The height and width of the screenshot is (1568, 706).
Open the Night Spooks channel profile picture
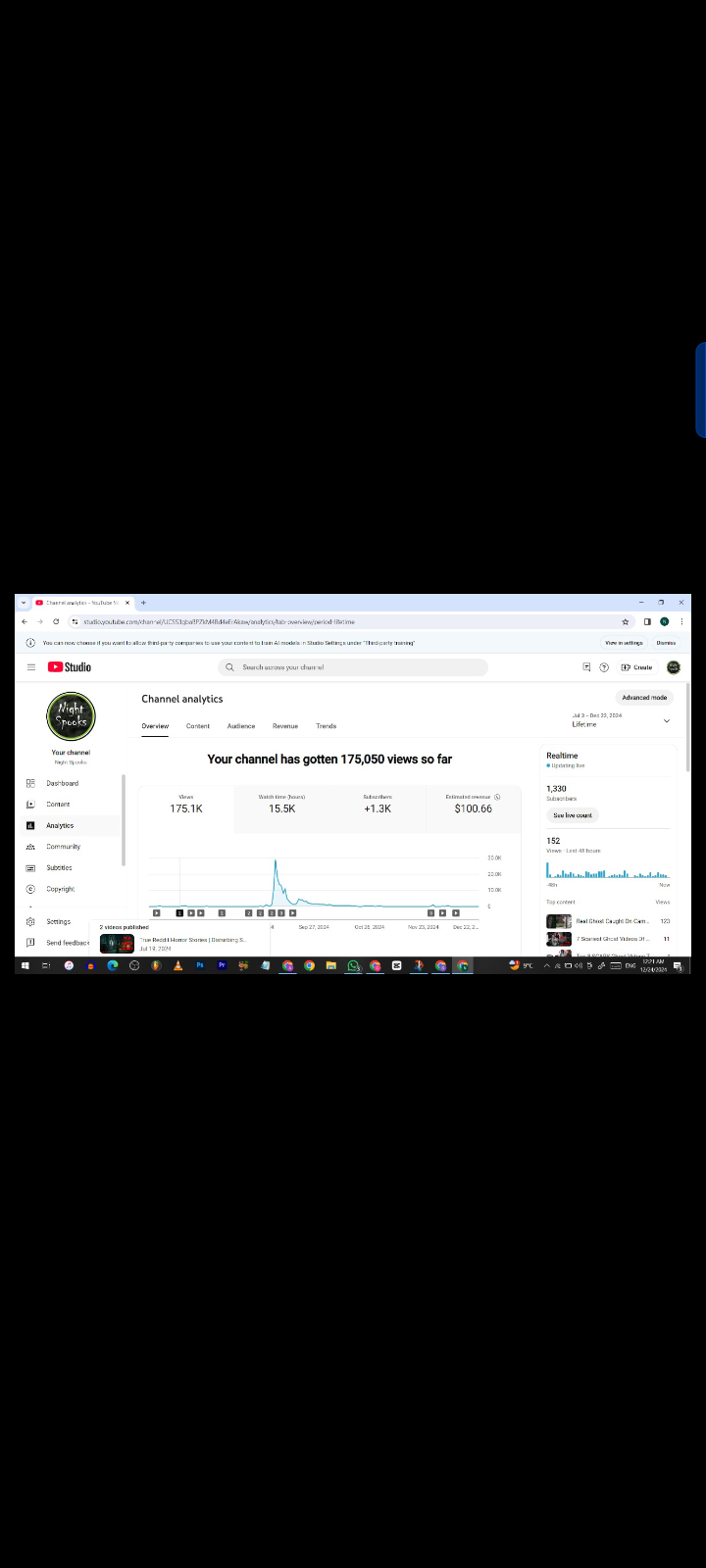click(x=71, y=715)
